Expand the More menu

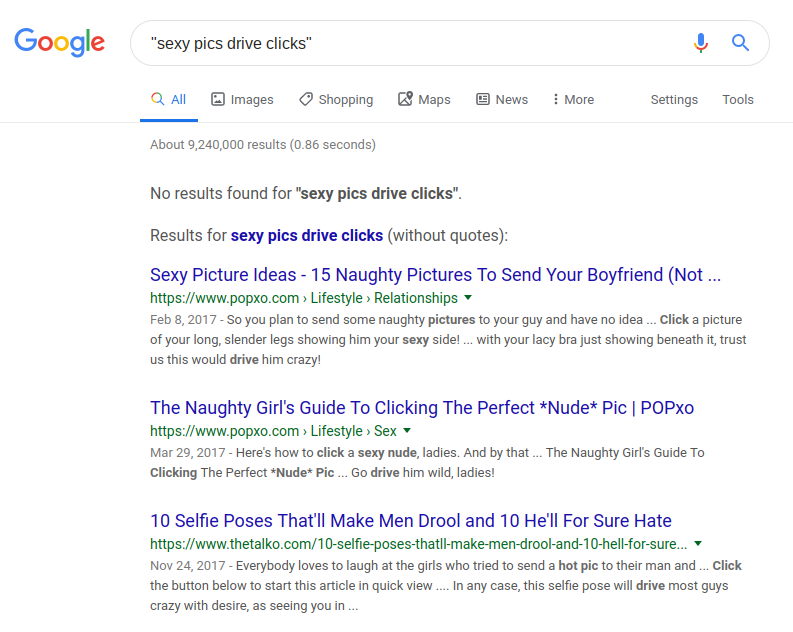[574, 100]
